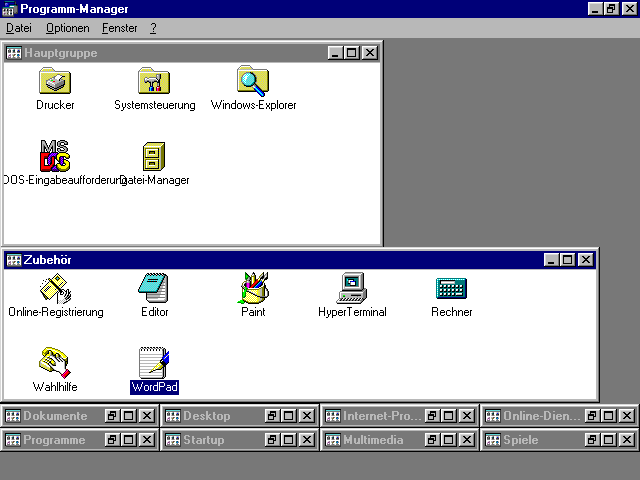The height and width of the screenshot is (480, 640).
Task: Restore the Online-Dien... group window
Action: (591, 416)
